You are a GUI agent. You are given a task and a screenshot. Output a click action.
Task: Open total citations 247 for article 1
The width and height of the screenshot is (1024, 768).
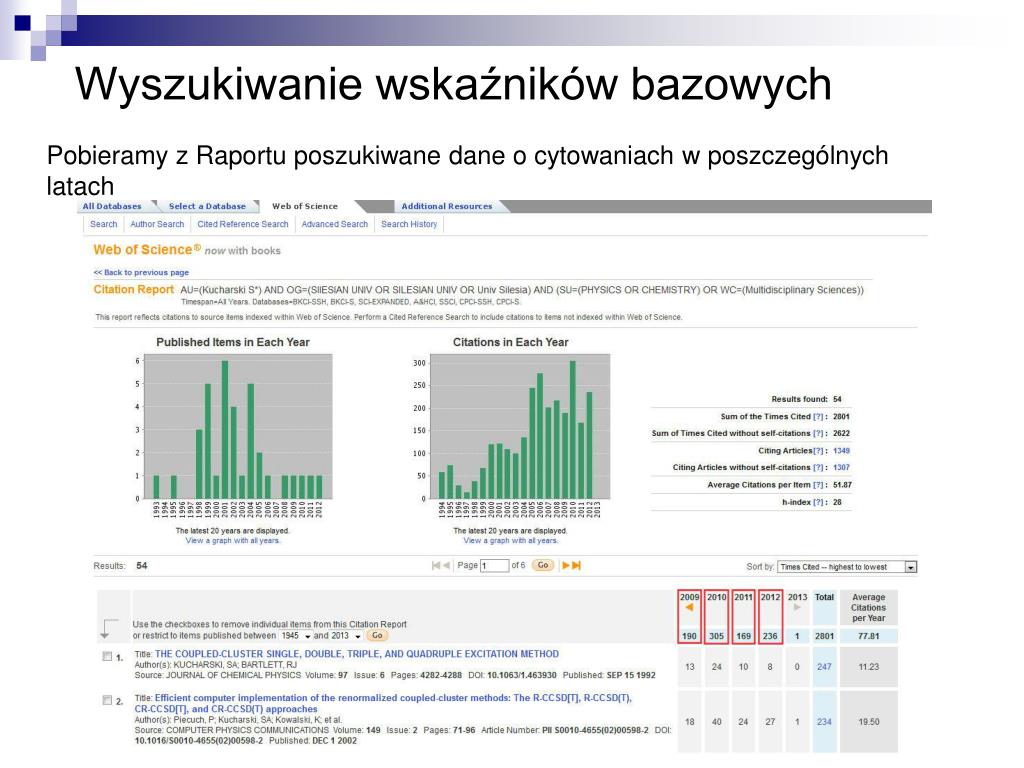(824, 667)
